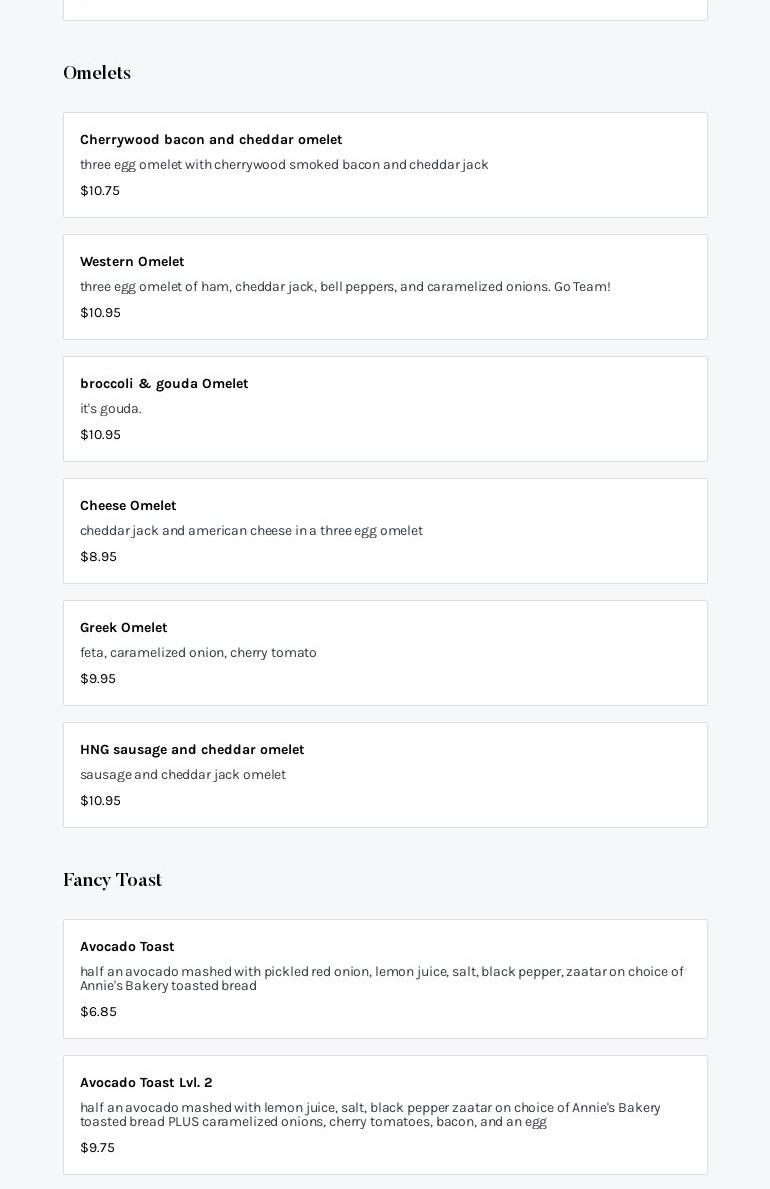Open the Avocado Toast item
Viewport: 770px width, 1189px height.
pos(127,947)
